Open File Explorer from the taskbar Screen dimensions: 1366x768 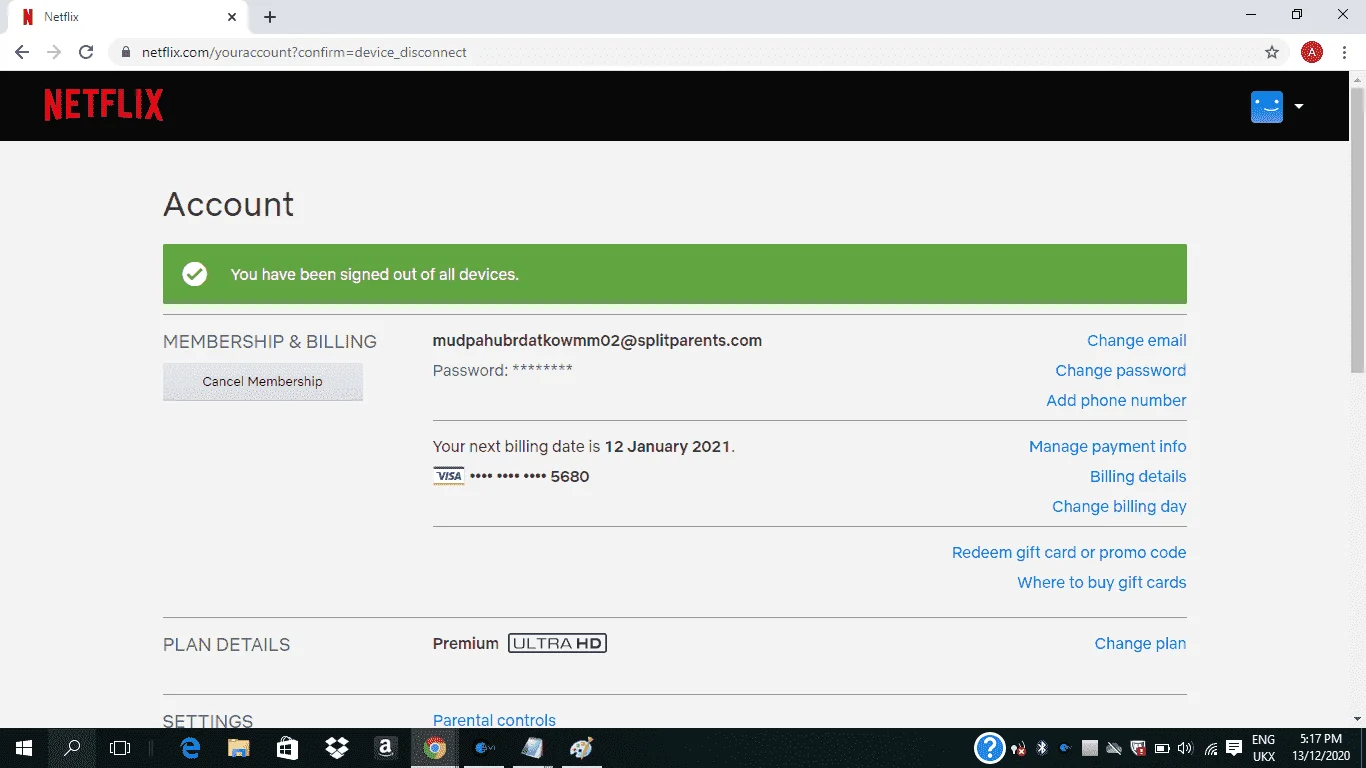click(239, 748)
